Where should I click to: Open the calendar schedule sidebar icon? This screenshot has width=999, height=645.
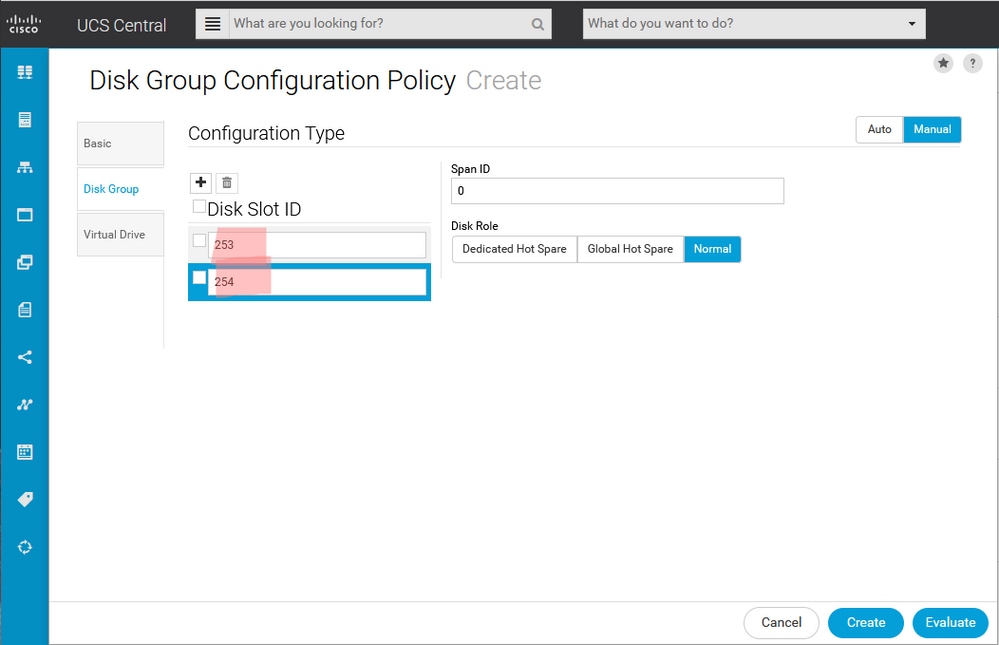coord(25,453)
